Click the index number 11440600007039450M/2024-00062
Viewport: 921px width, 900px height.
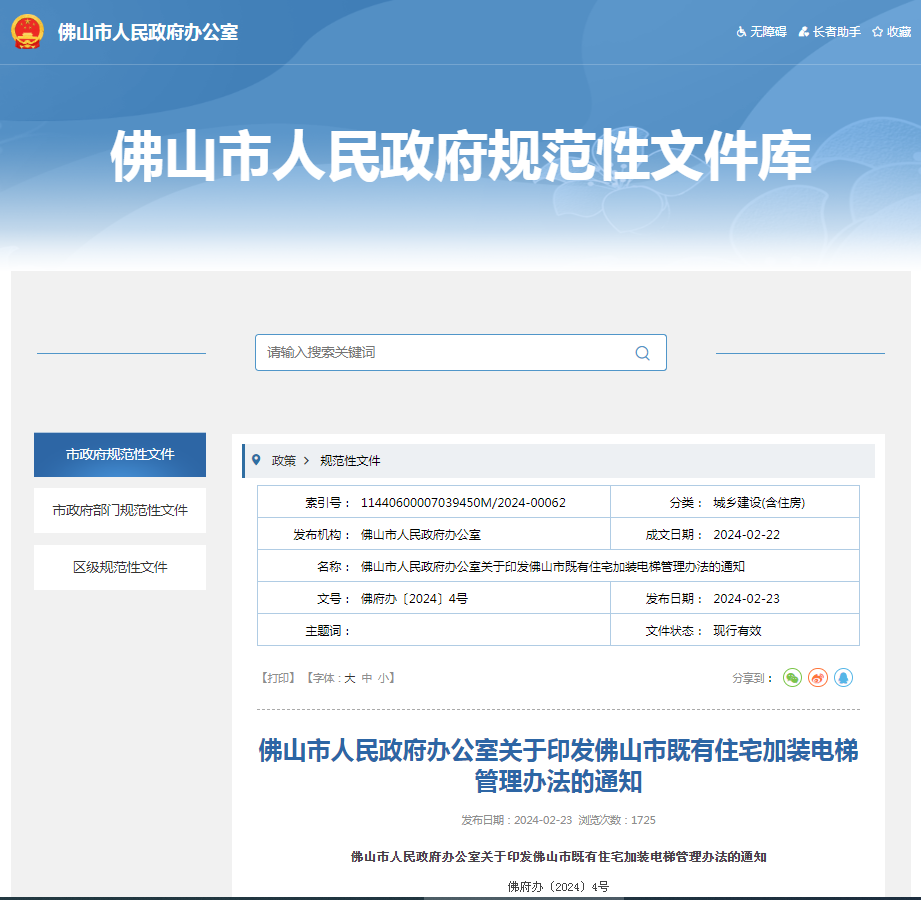[463, 503]
